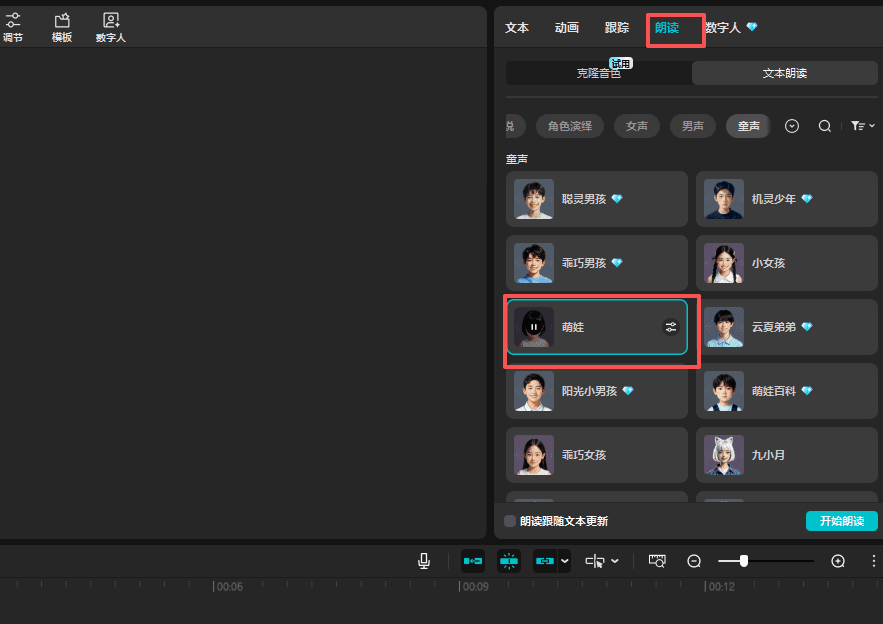This screenshot has width=883, height=624.
Task: Pause the 萌娃 voice preview
Action: tap(534, 327)
